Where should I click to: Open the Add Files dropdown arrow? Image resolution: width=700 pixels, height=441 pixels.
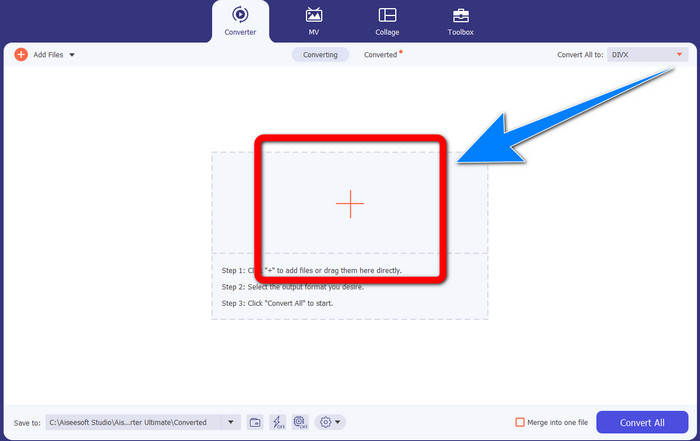[x=72, y=55]
